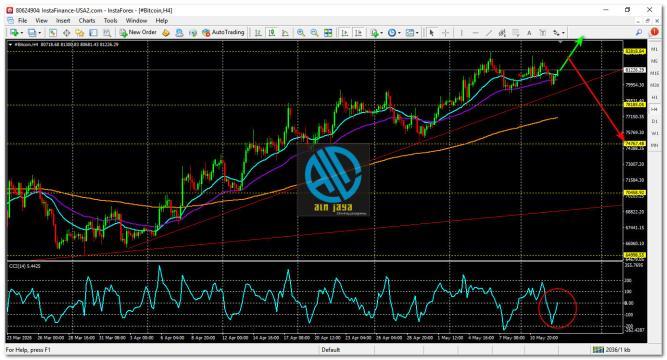Open the Profiles toolbar icon
The image size is (667, 360).
[x=32, y=32]
